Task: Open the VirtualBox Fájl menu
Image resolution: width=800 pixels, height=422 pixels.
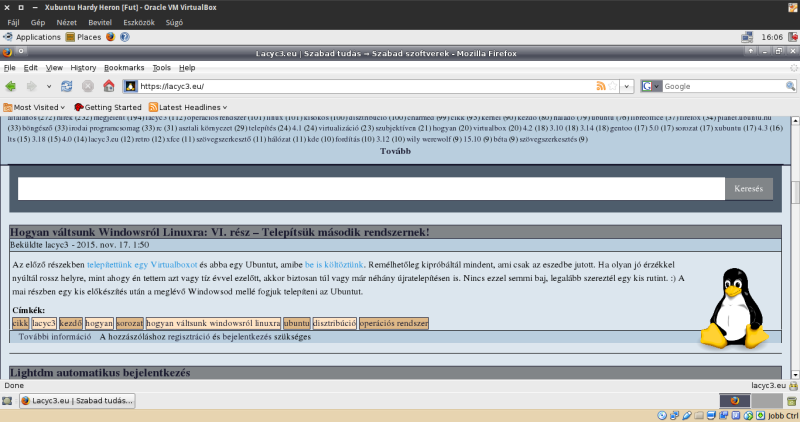Action: [13, 22]
